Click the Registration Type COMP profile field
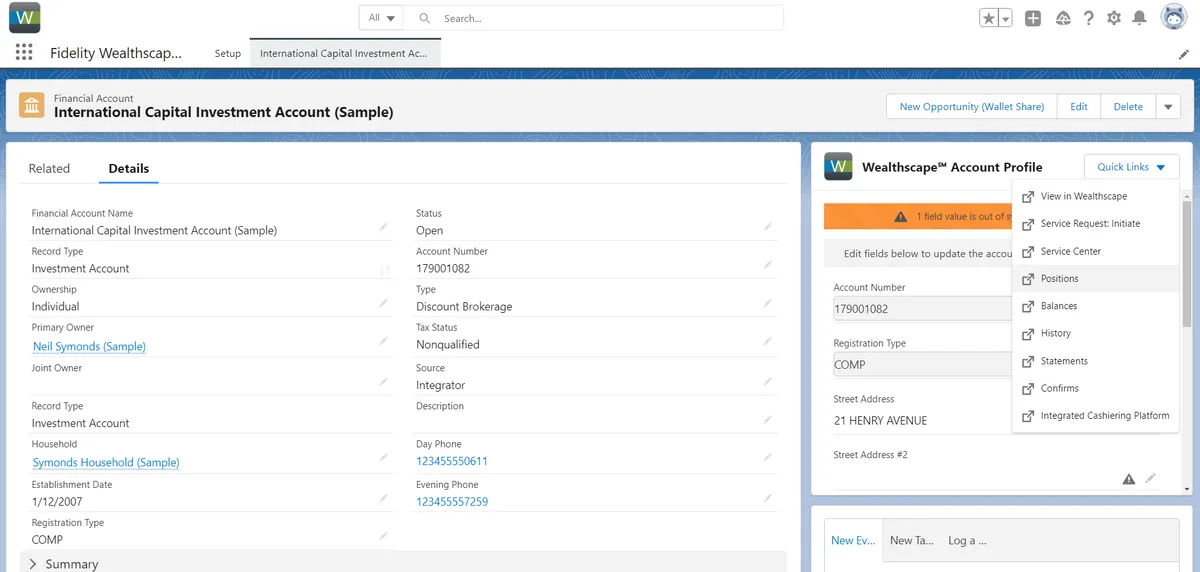Viewport: 1200px width, 572px height. (x=922, y=365)
